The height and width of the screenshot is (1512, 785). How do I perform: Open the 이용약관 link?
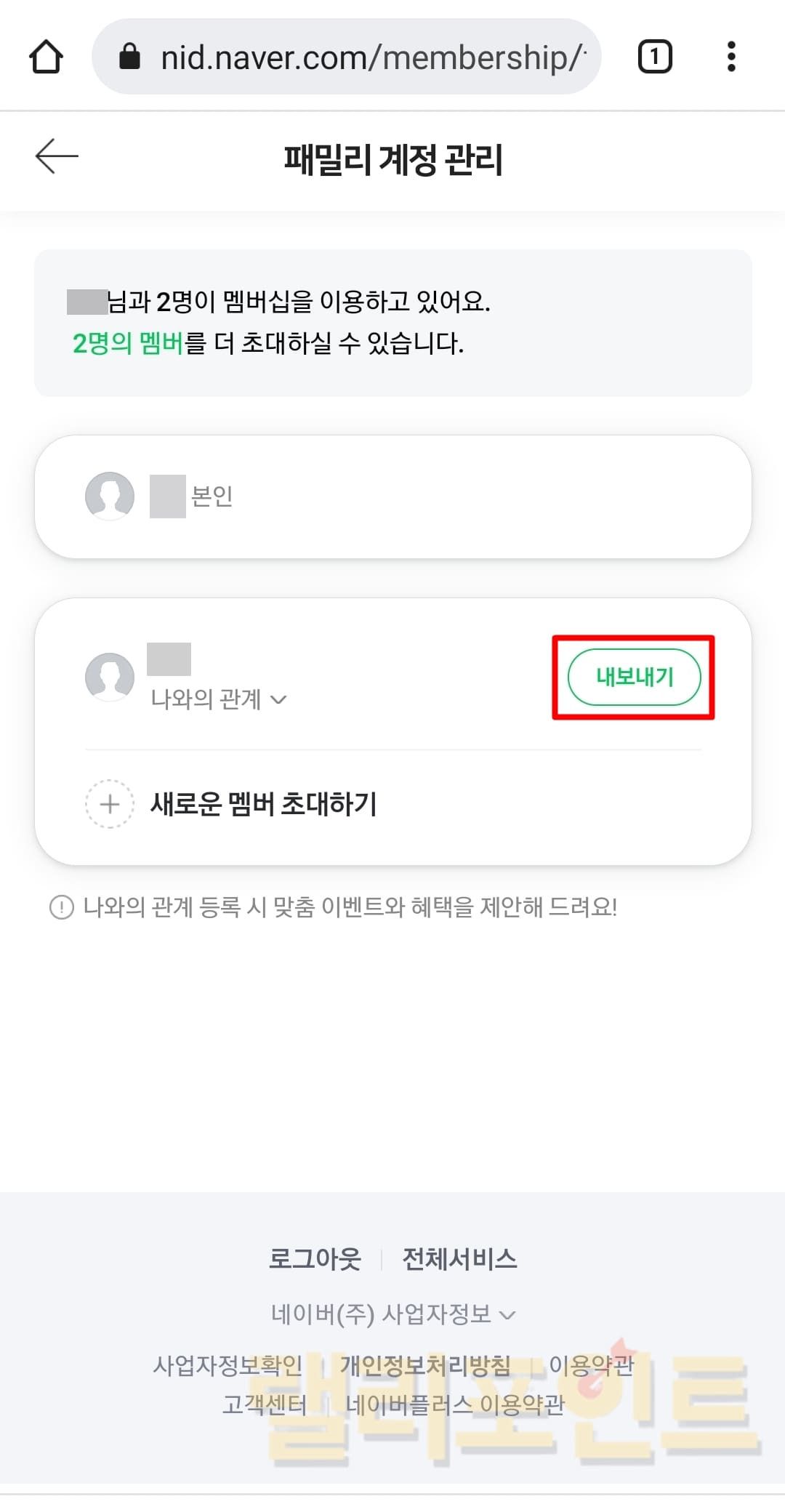tap(591, 1366)
